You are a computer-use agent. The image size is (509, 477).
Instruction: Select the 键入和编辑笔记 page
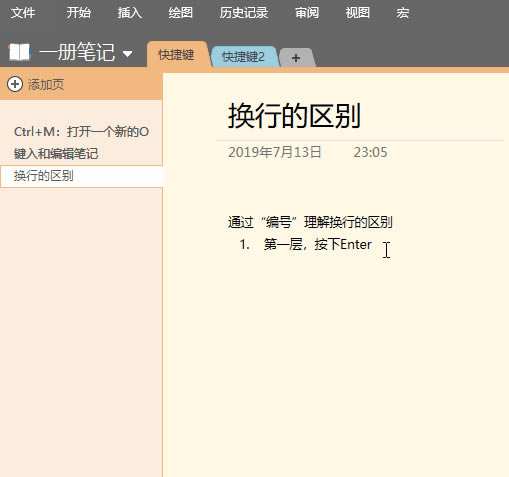81,154
